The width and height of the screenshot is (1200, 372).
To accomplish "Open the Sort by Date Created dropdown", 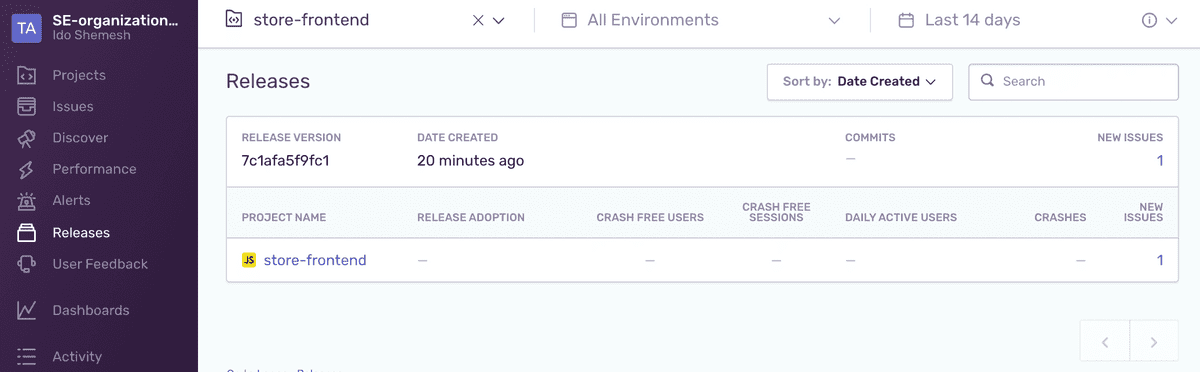I will [860, 82].
